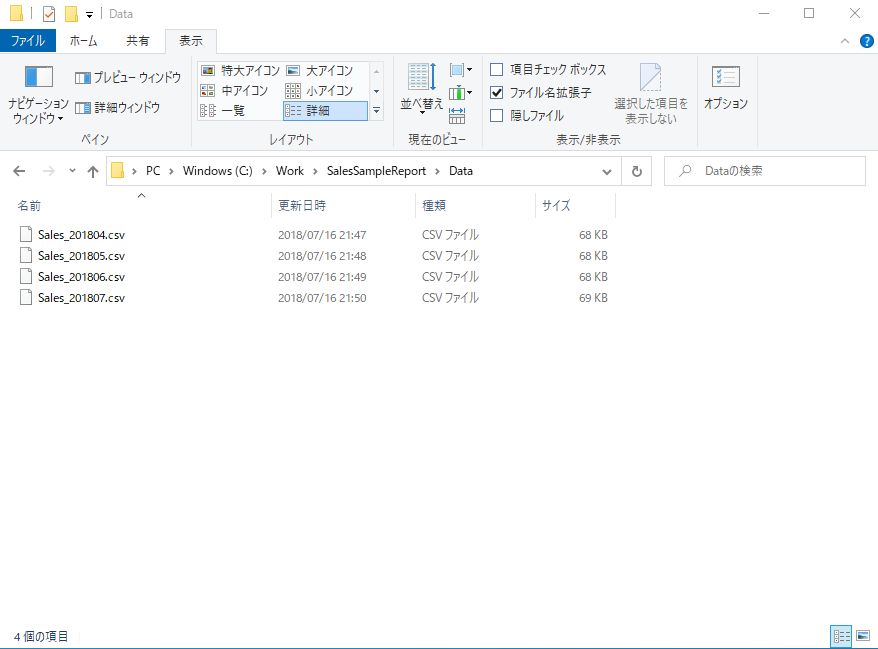Select file Sales_201804.csv

tap(81, 235)
